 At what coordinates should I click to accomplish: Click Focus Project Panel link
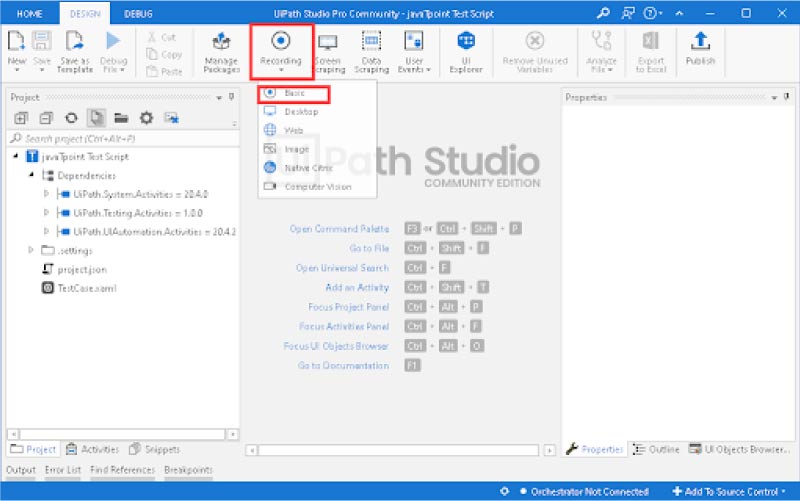[348, 307]
